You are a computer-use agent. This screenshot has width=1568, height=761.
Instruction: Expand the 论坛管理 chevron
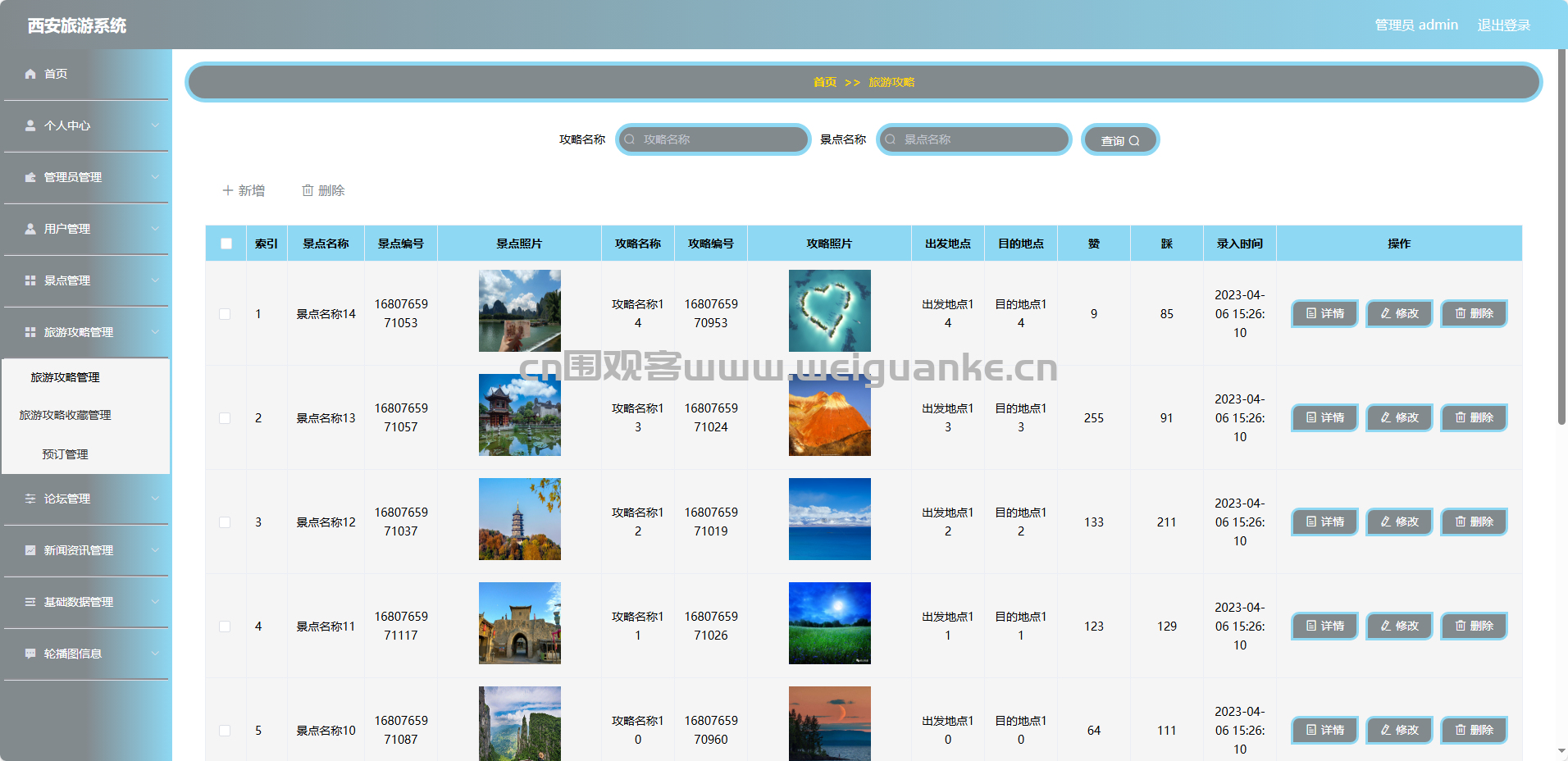click(x=155, y=499)
